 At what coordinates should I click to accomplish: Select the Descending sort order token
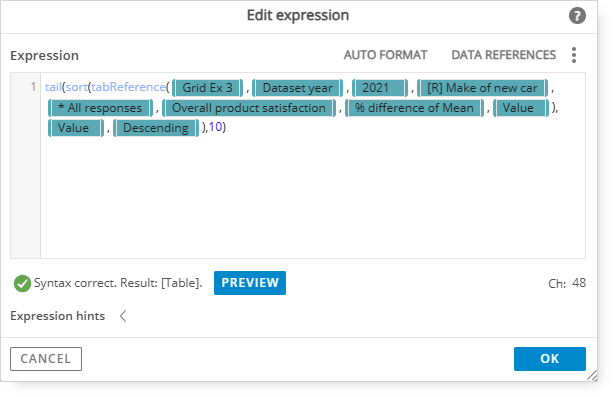click(x=156, y=128)
